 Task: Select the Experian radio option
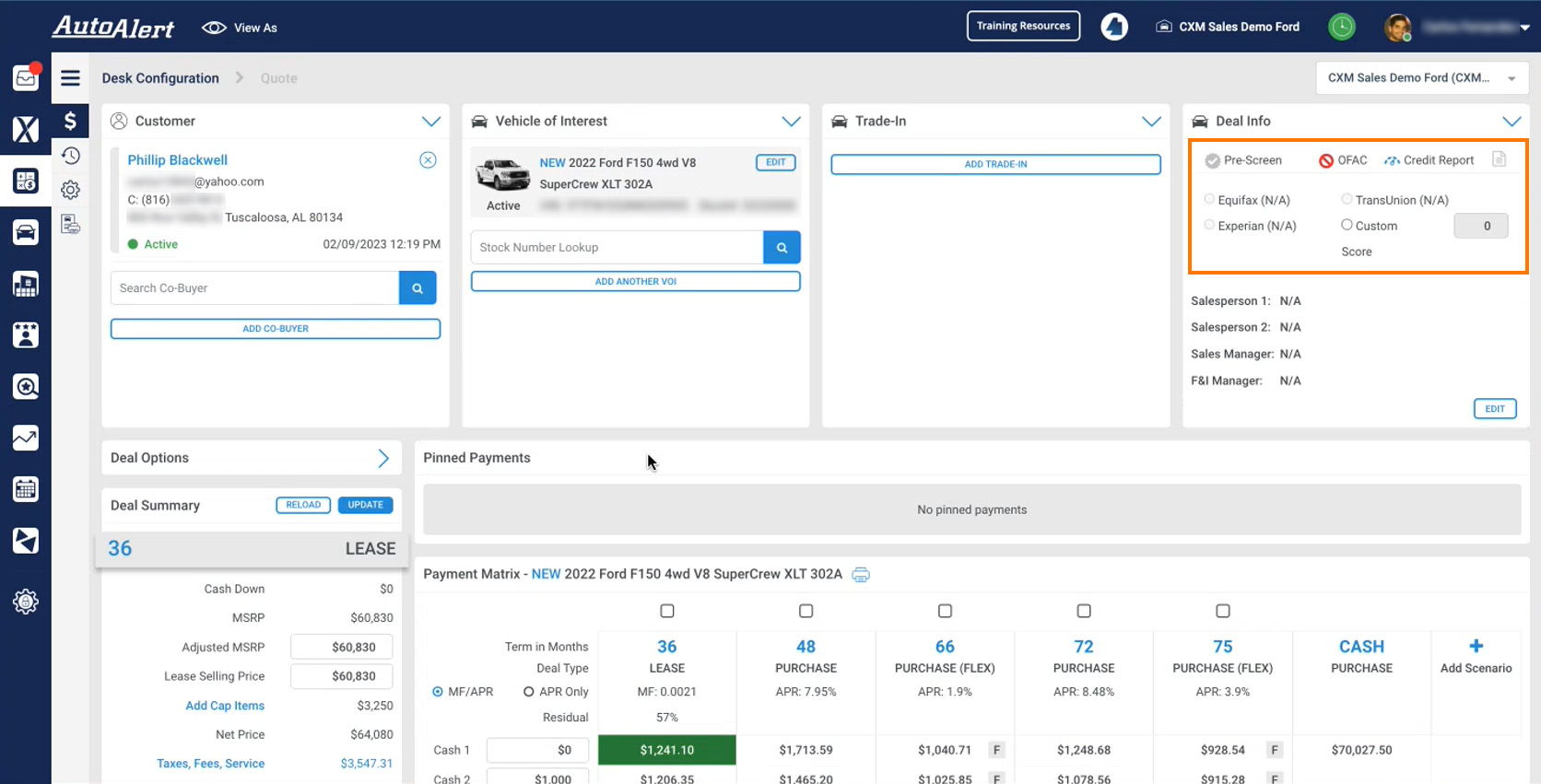click(x=1209, y=225)
